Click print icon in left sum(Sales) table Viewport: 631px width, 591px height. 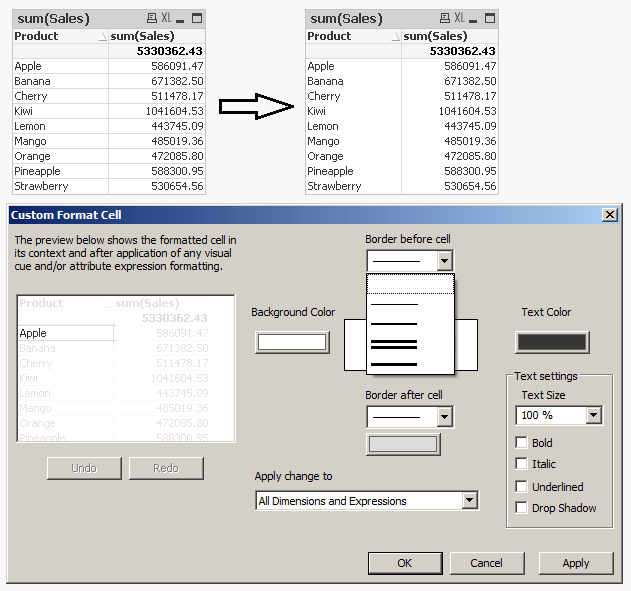coord(152,18)
